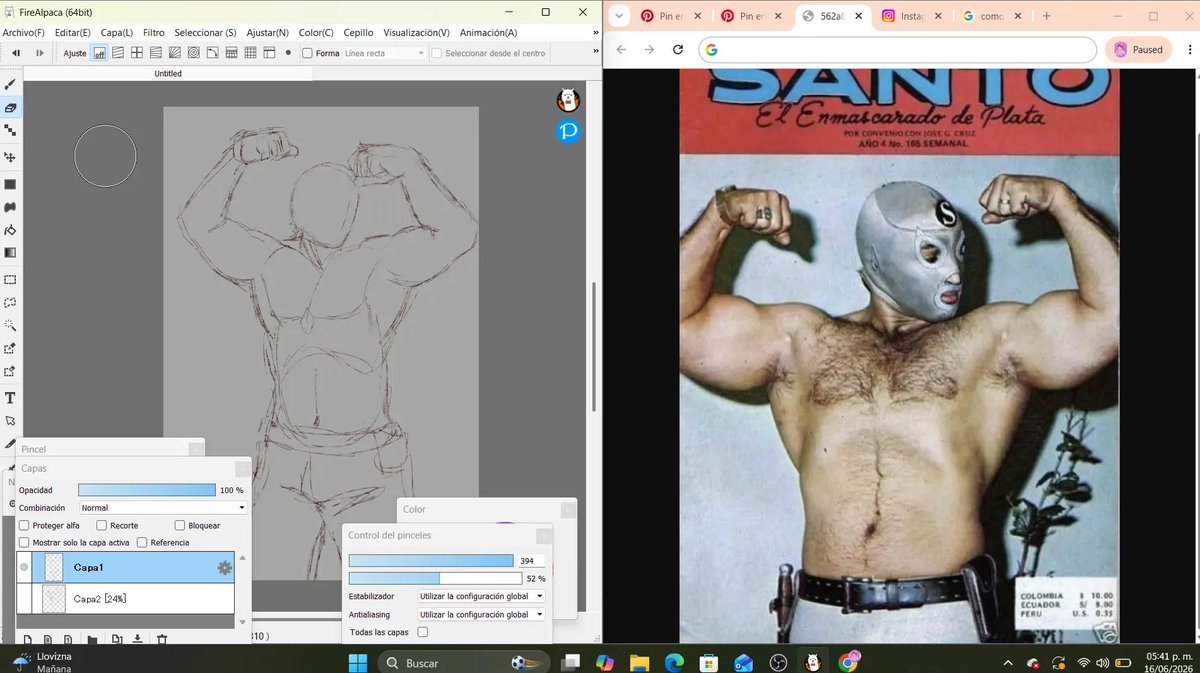Open the Archivo(F) menu
This screenshot has width=1200, height=673.
point(23,33)
